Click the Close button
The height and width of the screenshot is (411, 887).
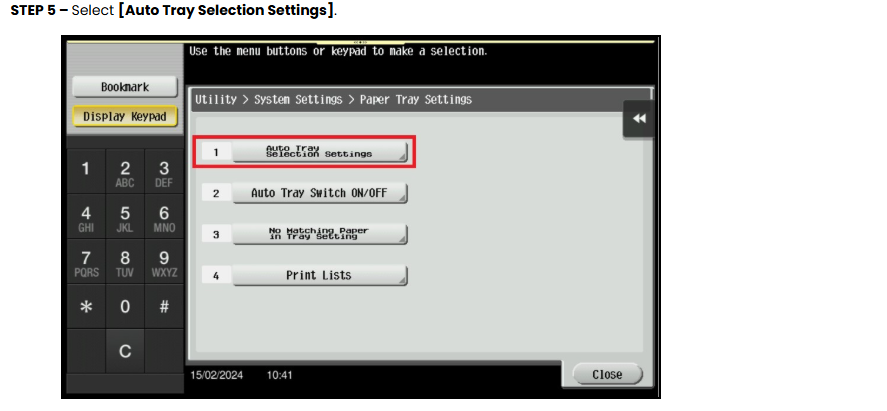click(608, 374)
